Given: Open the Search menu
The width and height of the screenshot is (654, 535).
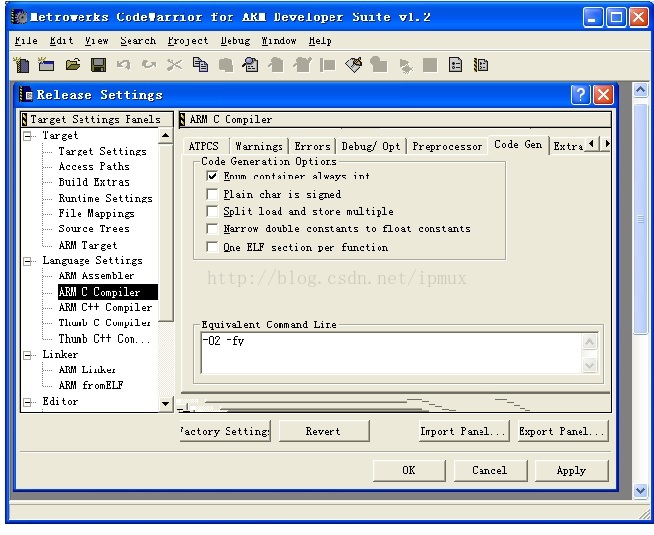Looking at the screenshot, I should click(x=138, y=41).
